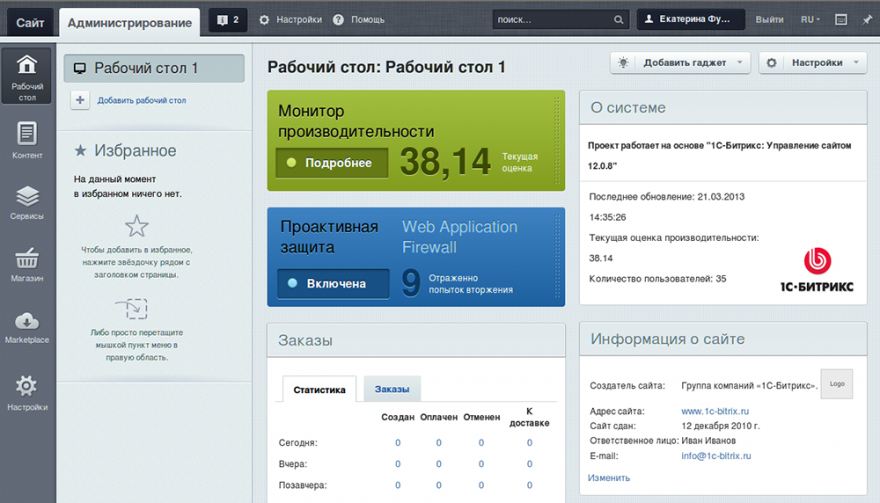Open the Настройки dropdown near desktop title
Screen dimensions: 880x503
pyautogui.click(x=812, y=63)
